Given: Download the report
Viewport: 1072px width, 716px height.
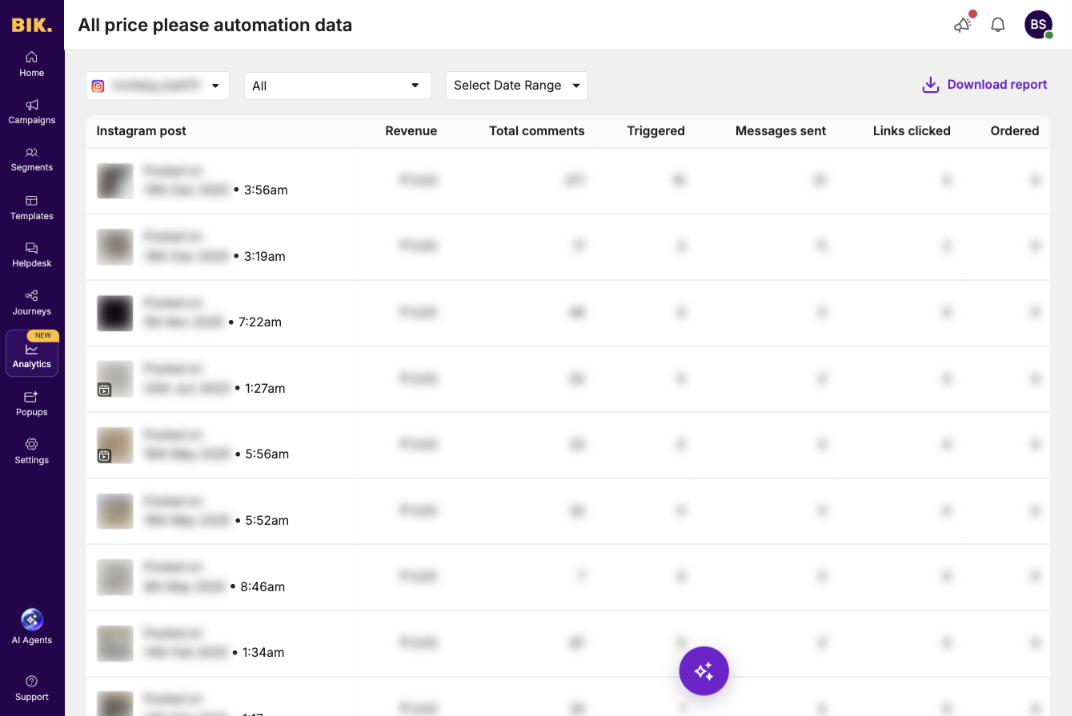Looking at the screenshot, I should (984, 85).
